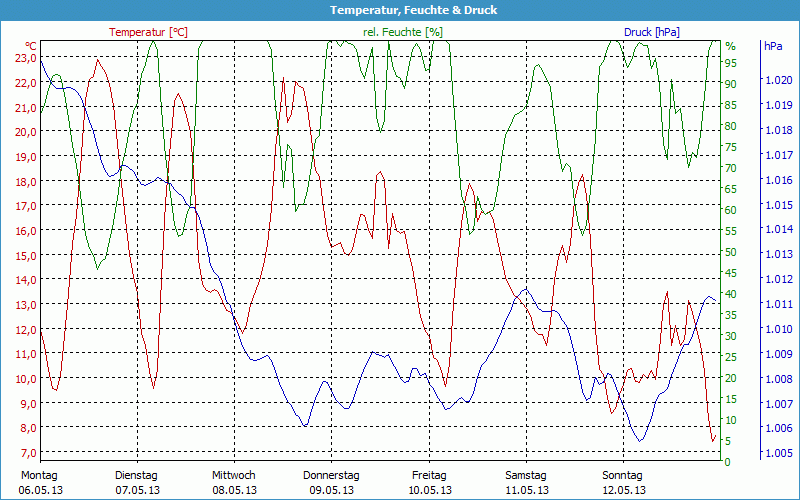Click the Samstag day label
Screen dimensions: 800x500
(526, 476)
